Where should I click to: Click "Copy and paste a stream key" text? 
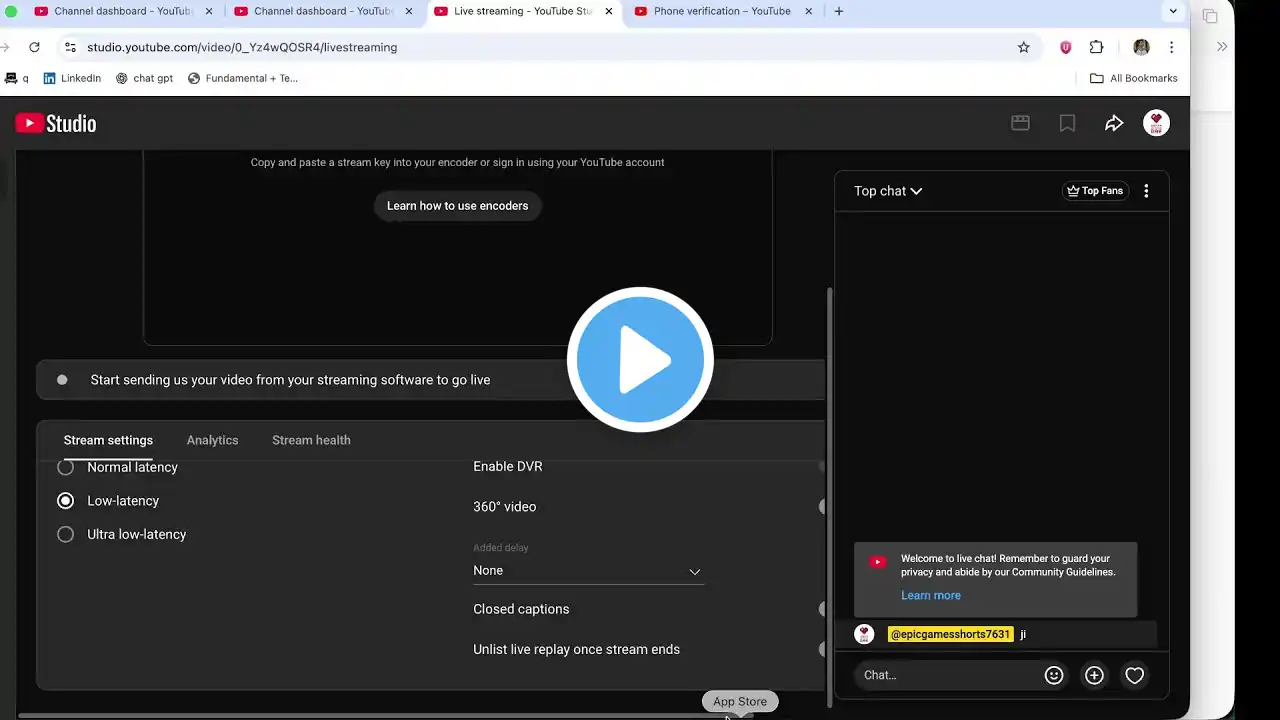pos(457,162)
